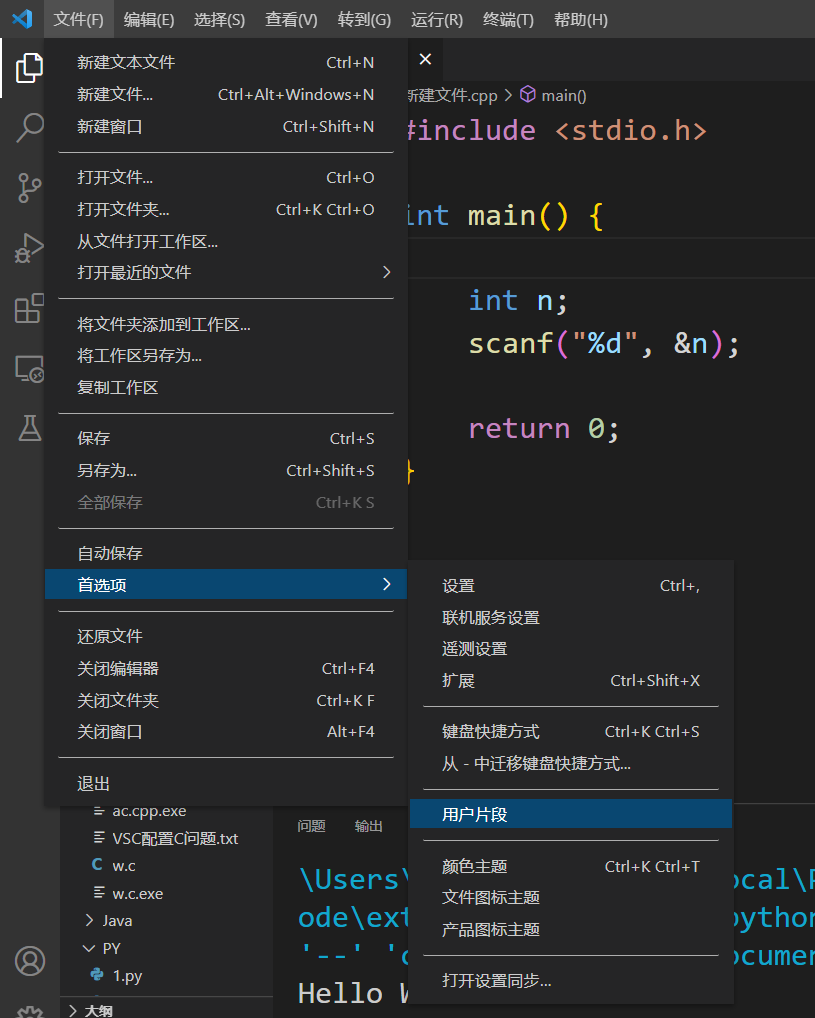Choose 颜色主题 from the submenu
The image size is (815, 1018).
click(x=475, y=866)
